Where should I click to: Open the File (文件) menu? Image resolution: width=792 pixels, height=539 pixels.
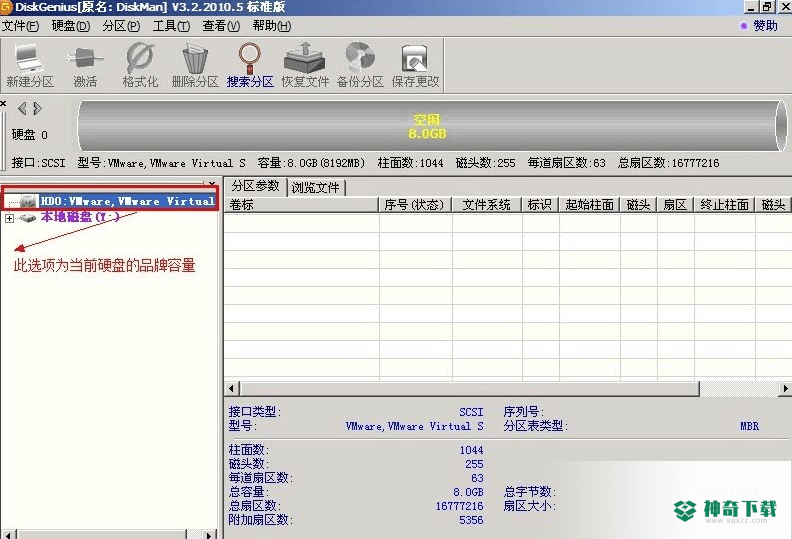pyautogui.click(x=20, y=26)
